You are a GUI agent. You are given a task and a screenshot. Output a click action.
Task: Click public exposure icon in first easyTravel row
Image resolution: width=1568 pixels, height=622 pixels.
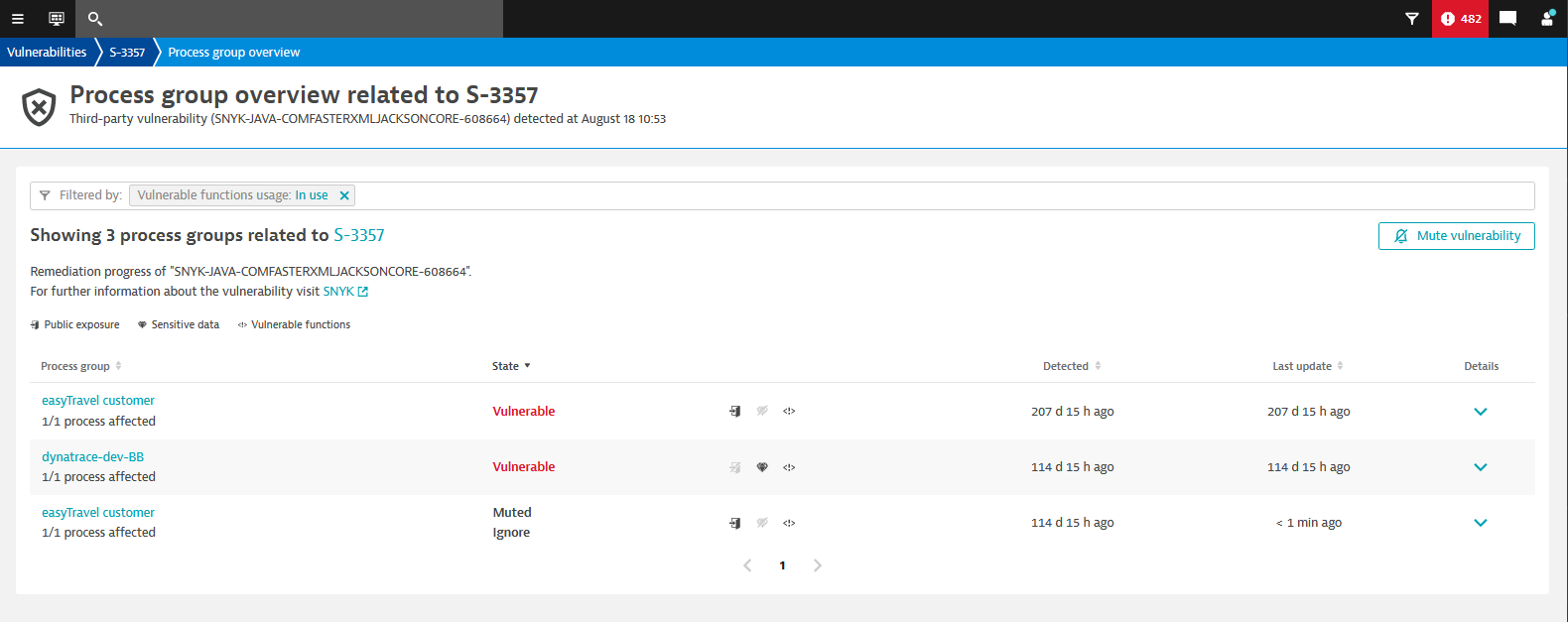[x=735, y=411]
